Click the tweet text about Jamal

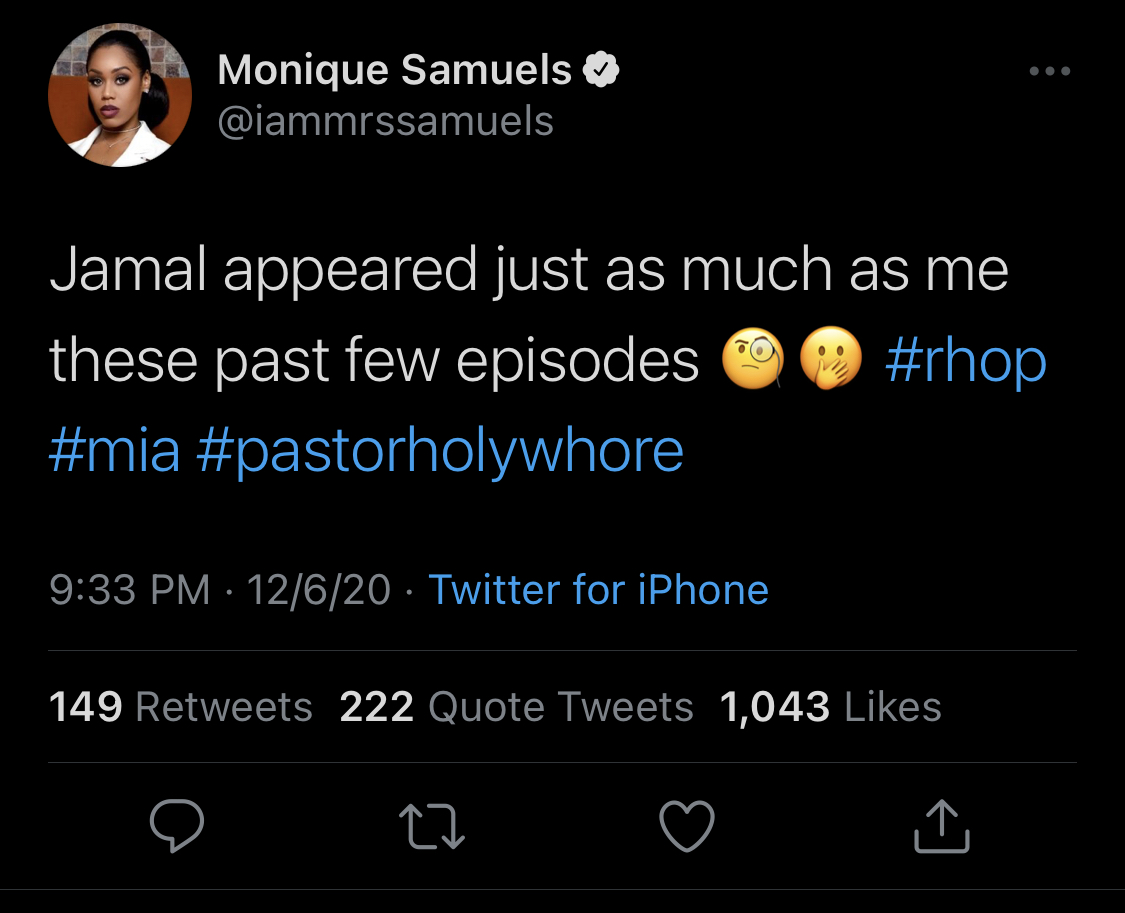[x=529, y=314]
